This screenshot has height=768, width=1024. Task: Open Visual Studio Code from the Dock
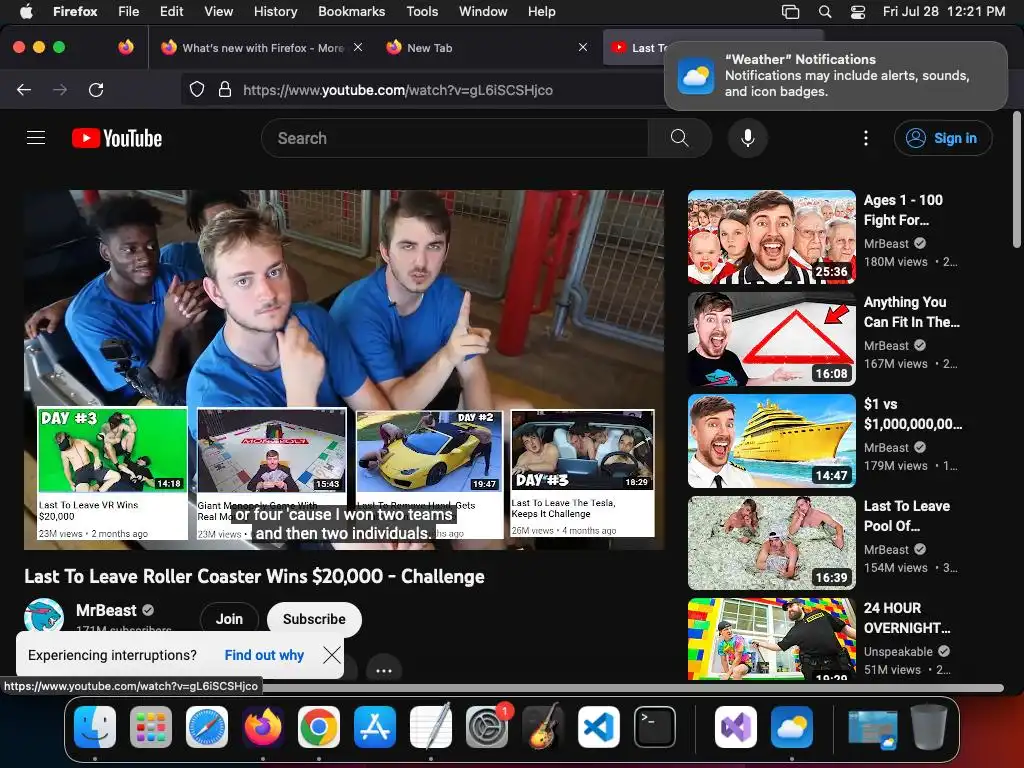[599, 727]
